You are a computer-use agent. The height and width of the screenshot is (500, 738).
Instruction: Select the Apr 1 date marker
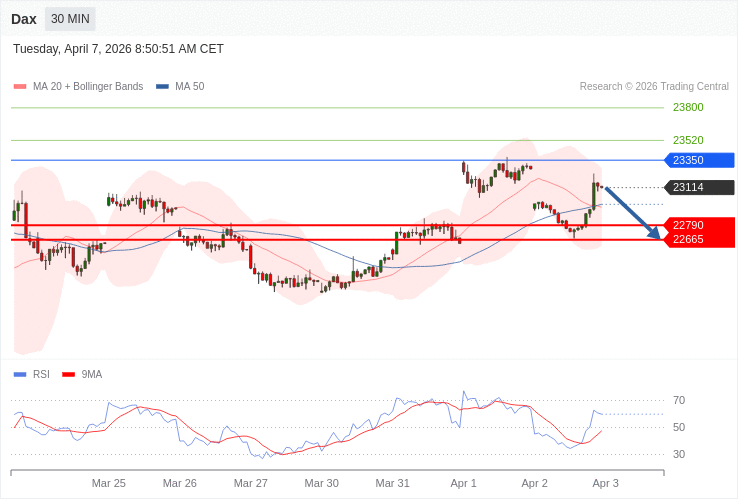tap(464, 483)
